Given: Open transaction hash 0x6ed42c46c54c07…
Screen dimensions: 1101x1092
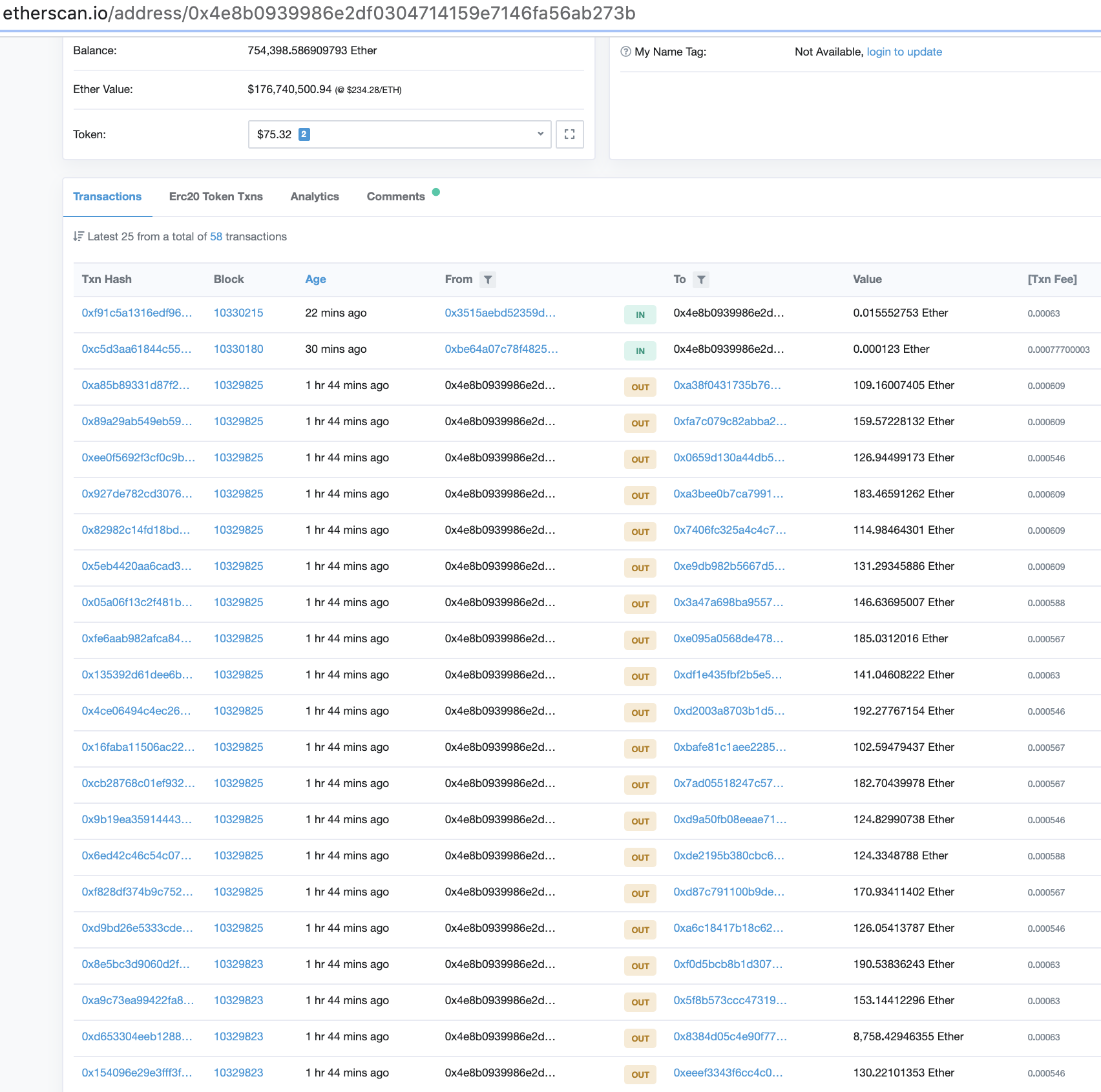Looking at the screenshot, I should tap(136, 856).
